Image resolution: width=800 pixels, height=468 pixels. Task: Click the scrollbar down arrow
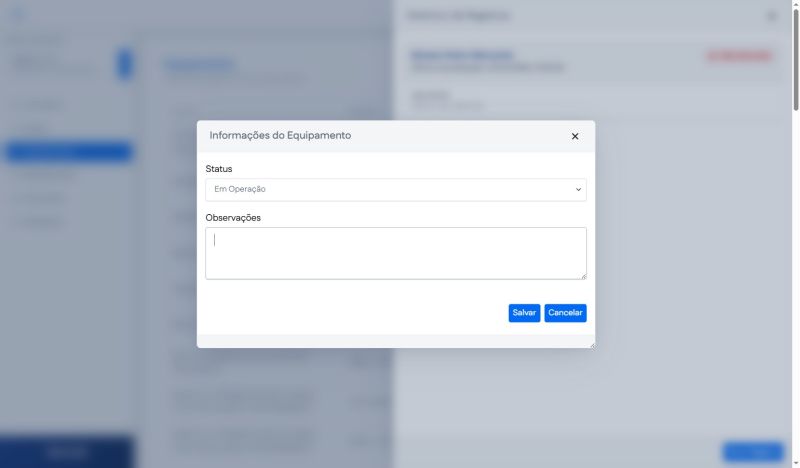[795, 462]
